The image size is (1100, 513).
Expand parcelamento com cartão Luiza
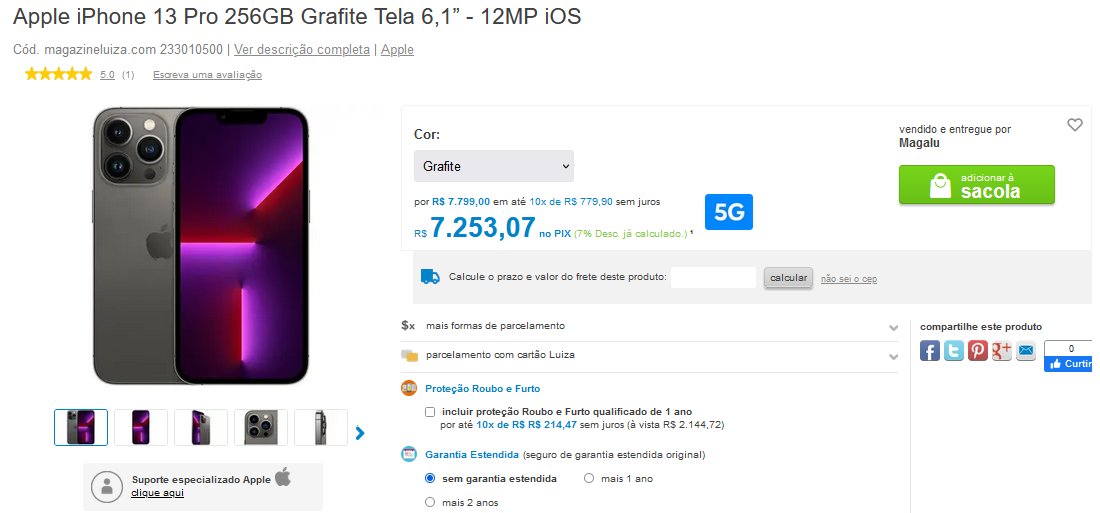click(650, 355)
